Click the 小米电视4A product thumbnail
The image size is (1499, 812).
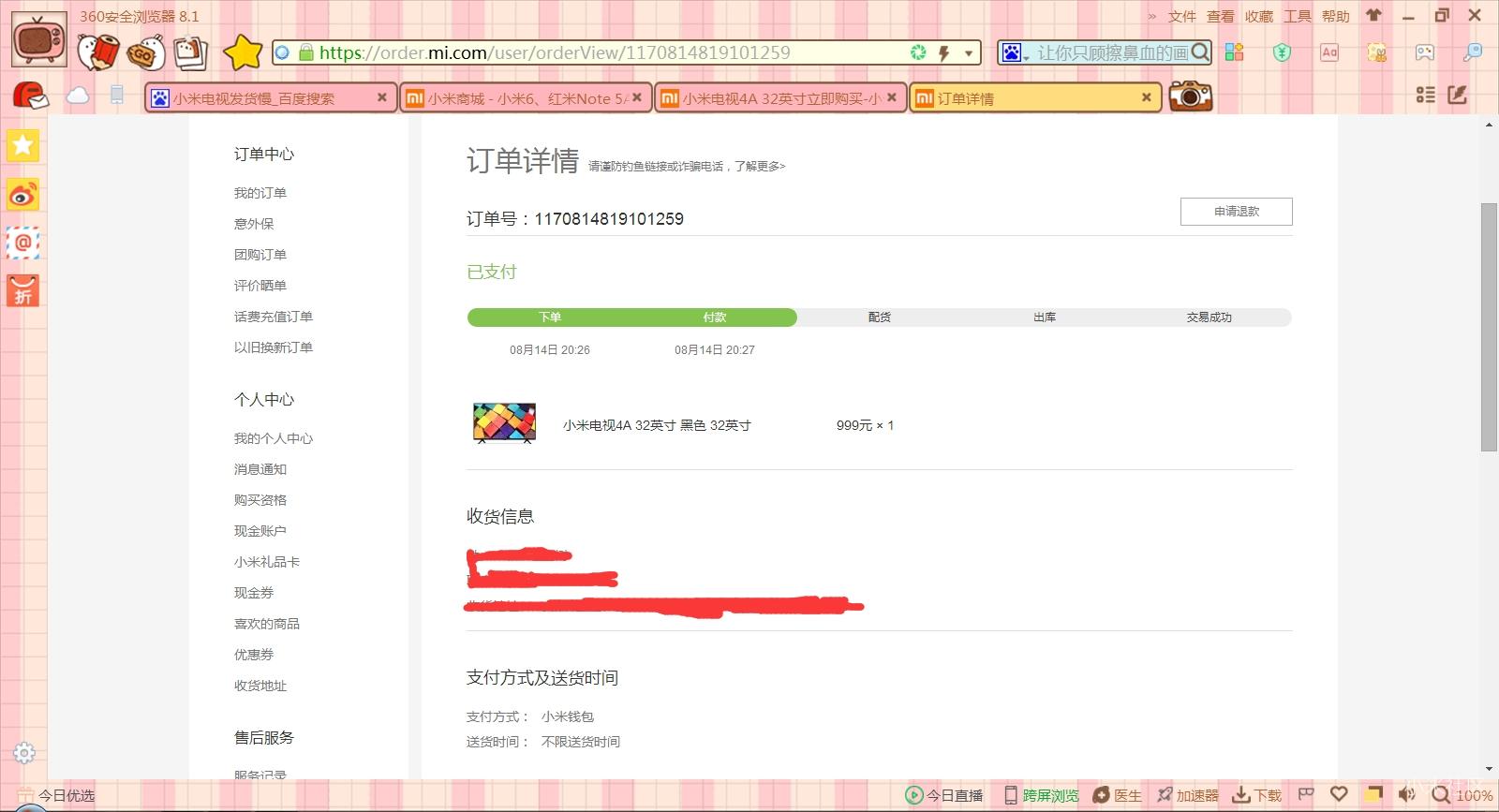coord(504,422)
